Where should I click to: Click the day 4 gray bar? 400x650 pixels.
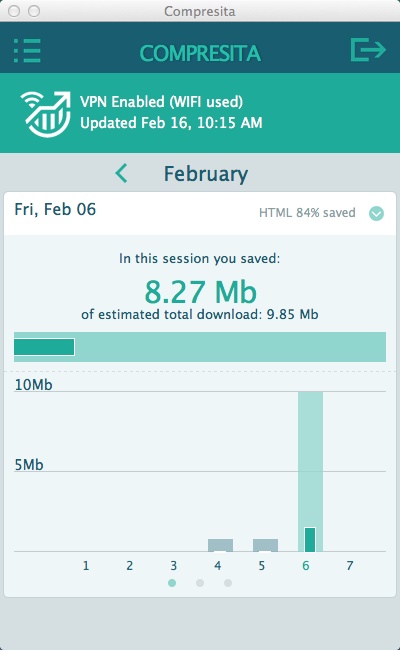[x=220, y=545]
